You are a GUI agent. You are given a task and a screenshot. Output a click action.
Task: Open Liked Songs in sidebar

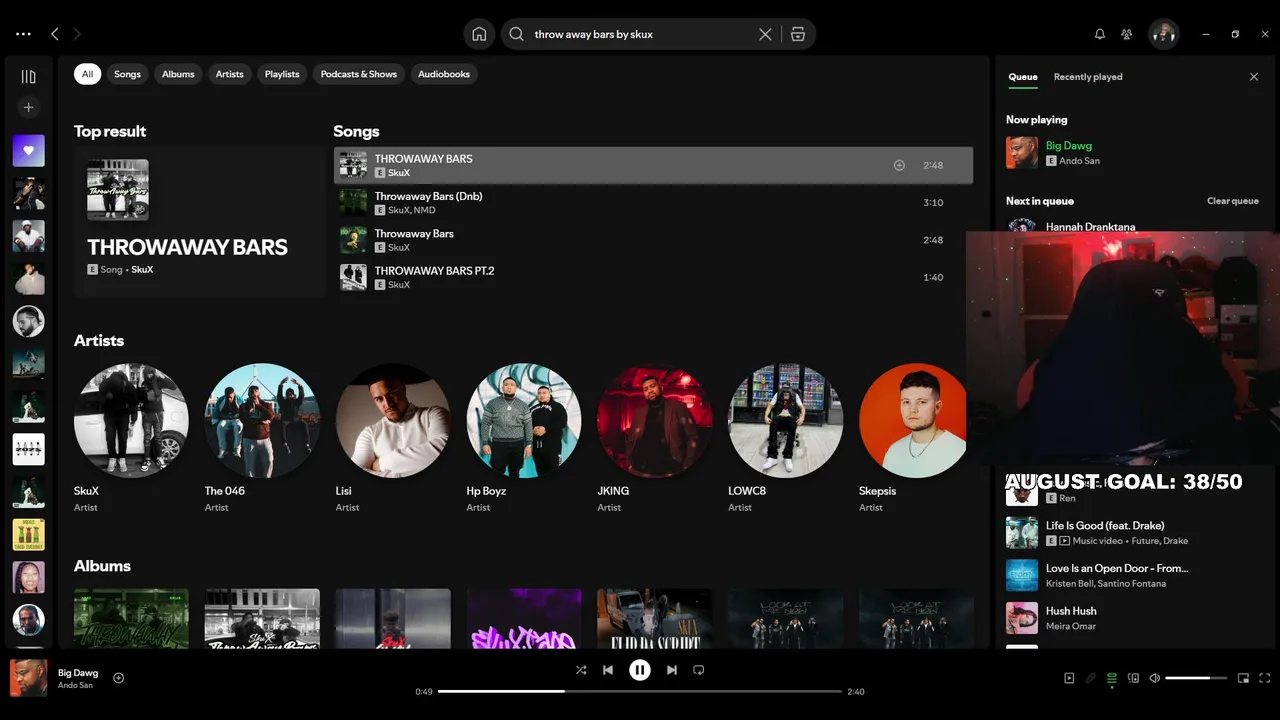28,151
